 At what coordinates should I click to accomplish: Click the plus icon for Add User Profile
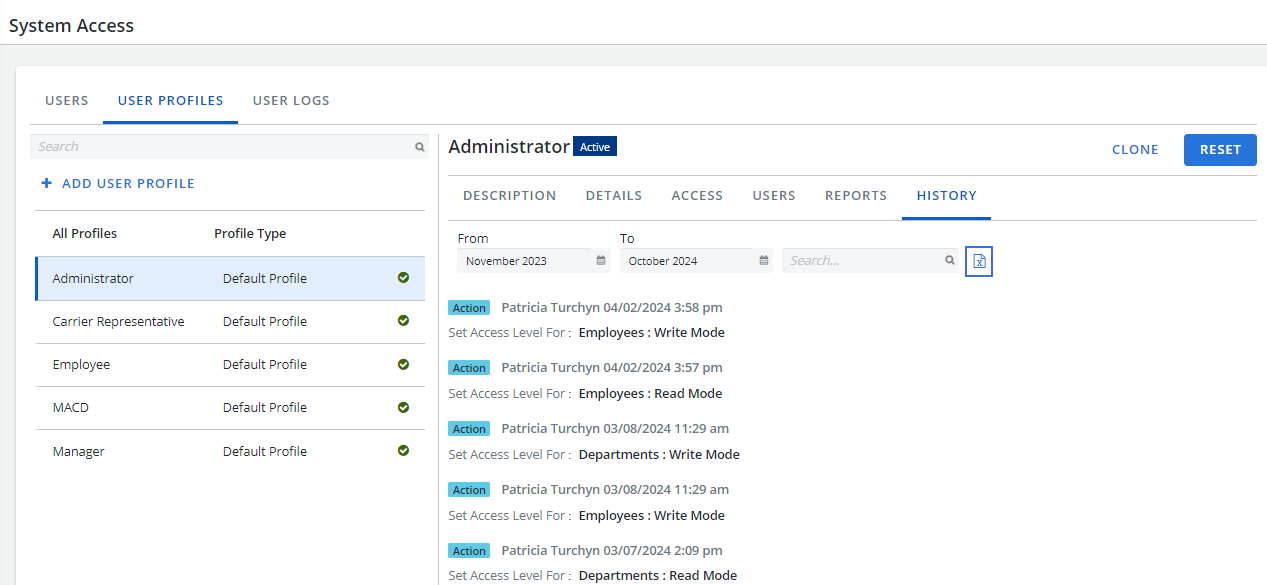tap(46, 184)
